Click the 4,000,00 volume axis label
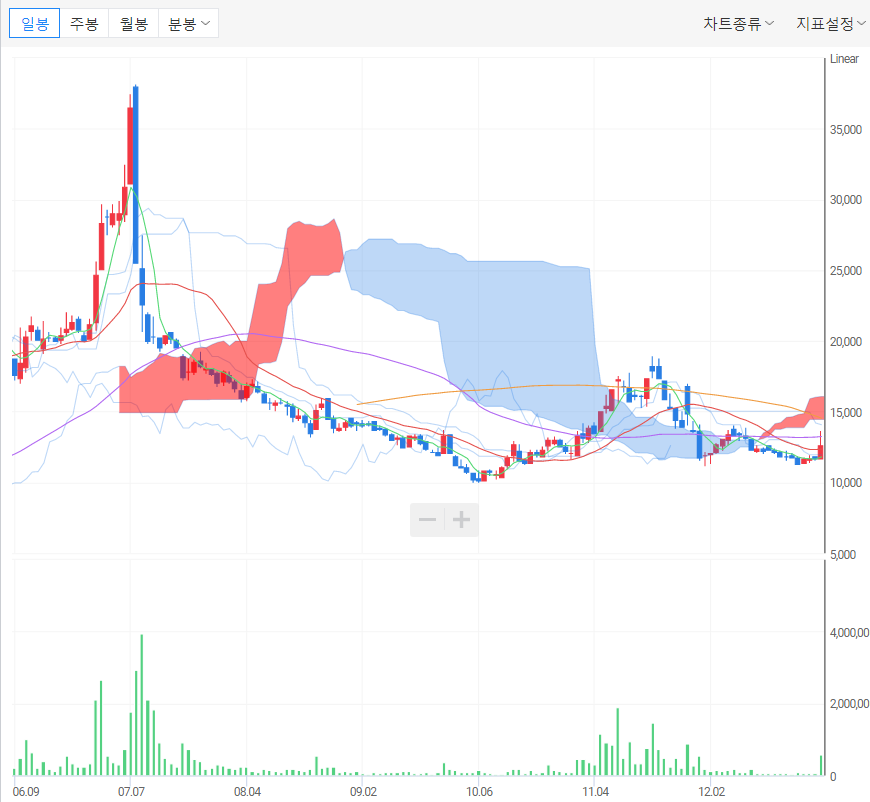This screenshot has height=802, width=870. (849, 633)
